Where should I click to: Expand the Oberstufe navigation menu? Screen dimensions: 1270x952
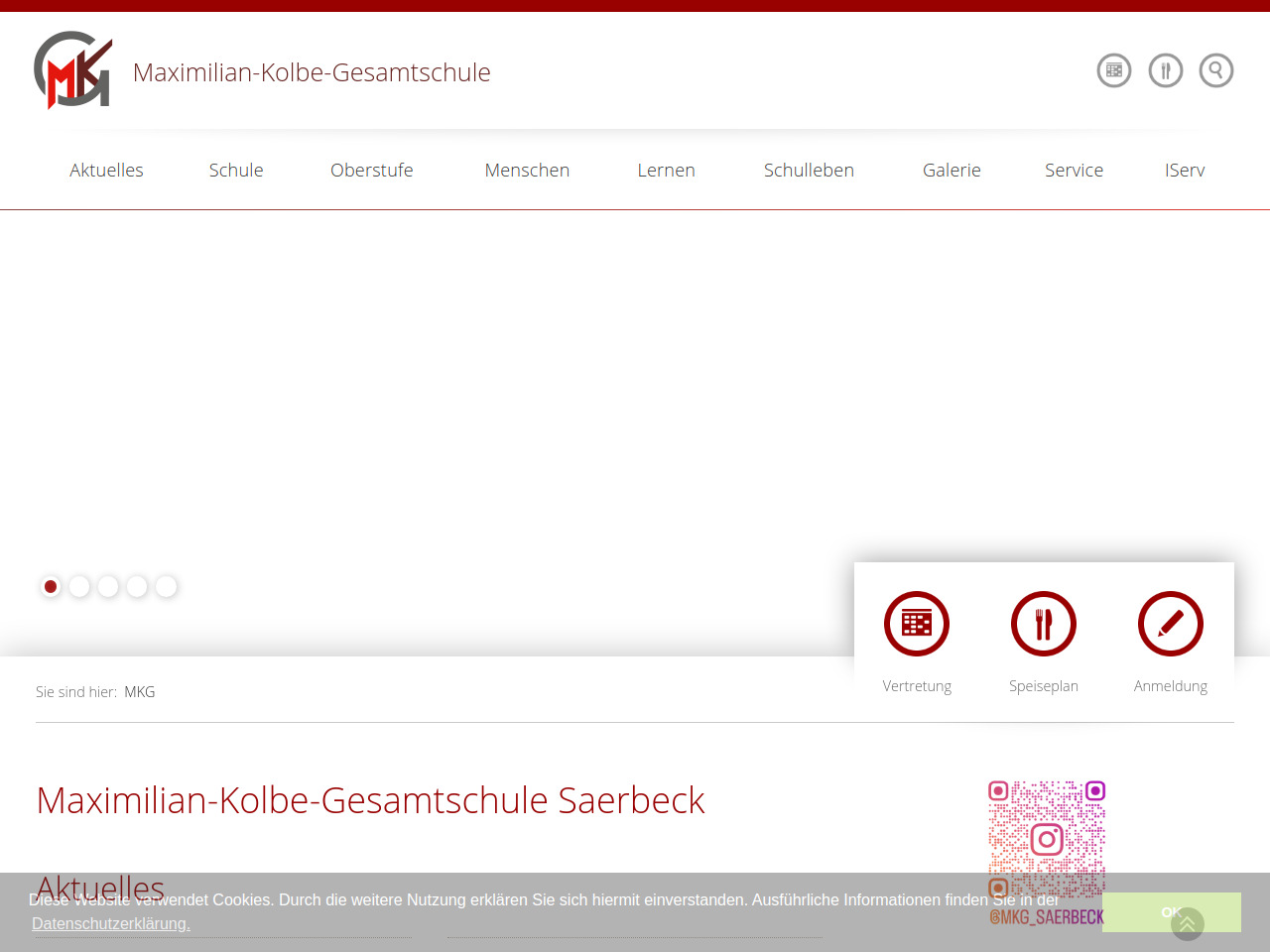(x=372, y=171)
